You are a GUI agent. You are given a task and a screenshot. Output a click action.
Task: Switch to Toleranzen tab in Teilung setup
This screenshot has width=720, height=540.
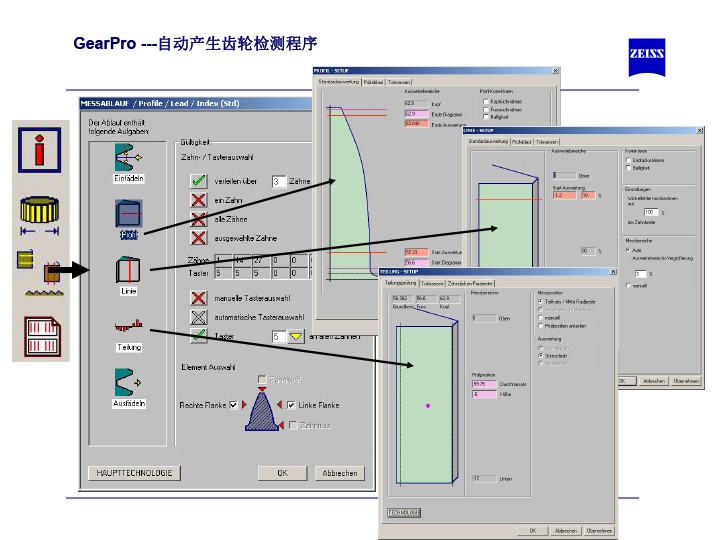pos(432,283)
